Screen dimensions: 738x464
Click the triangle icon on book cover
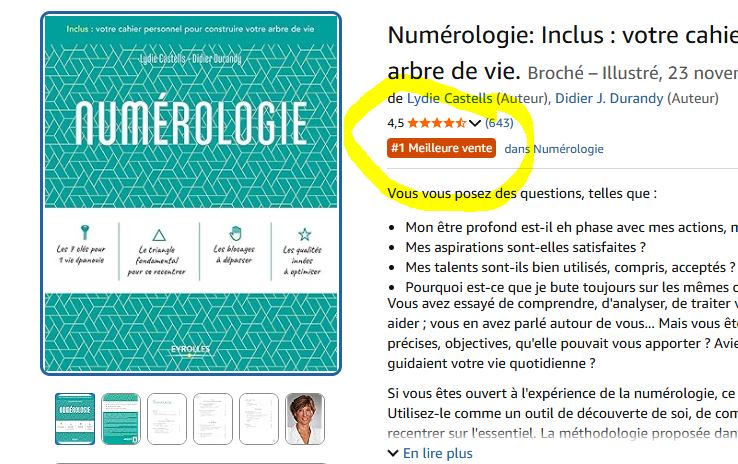[159, 235]
